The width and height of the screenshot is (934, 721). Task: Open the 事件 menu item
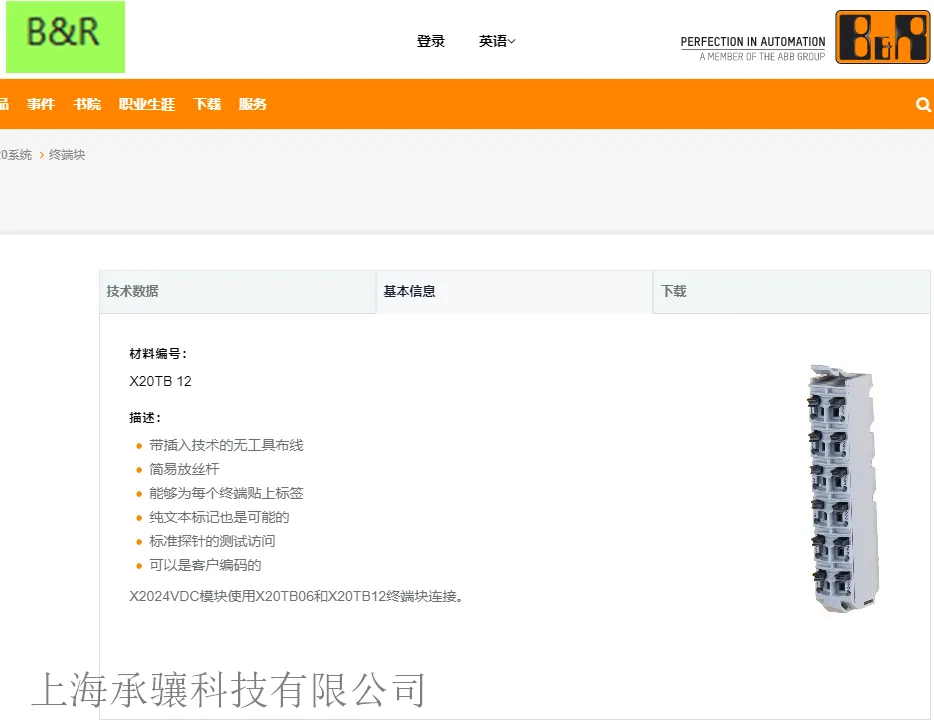(x=41, y=104)
